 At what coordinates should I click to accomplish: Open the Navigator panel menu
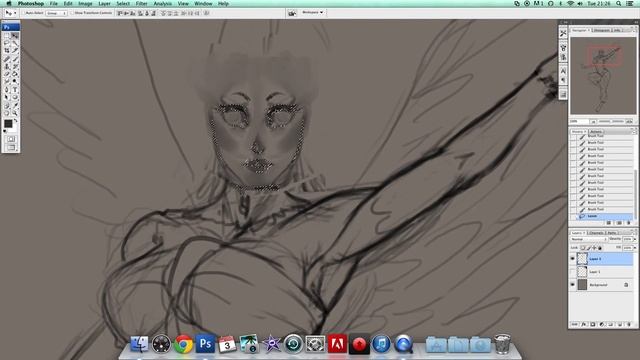tap(634, 30)
